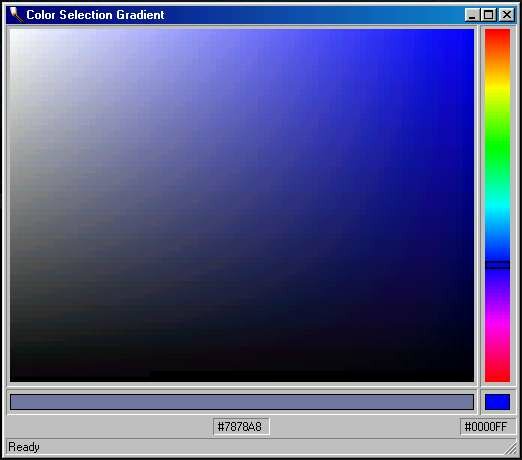The image size is (522, 460).
Task: Click the resize grip in status bar corner
Action: (x=510, y=449)
